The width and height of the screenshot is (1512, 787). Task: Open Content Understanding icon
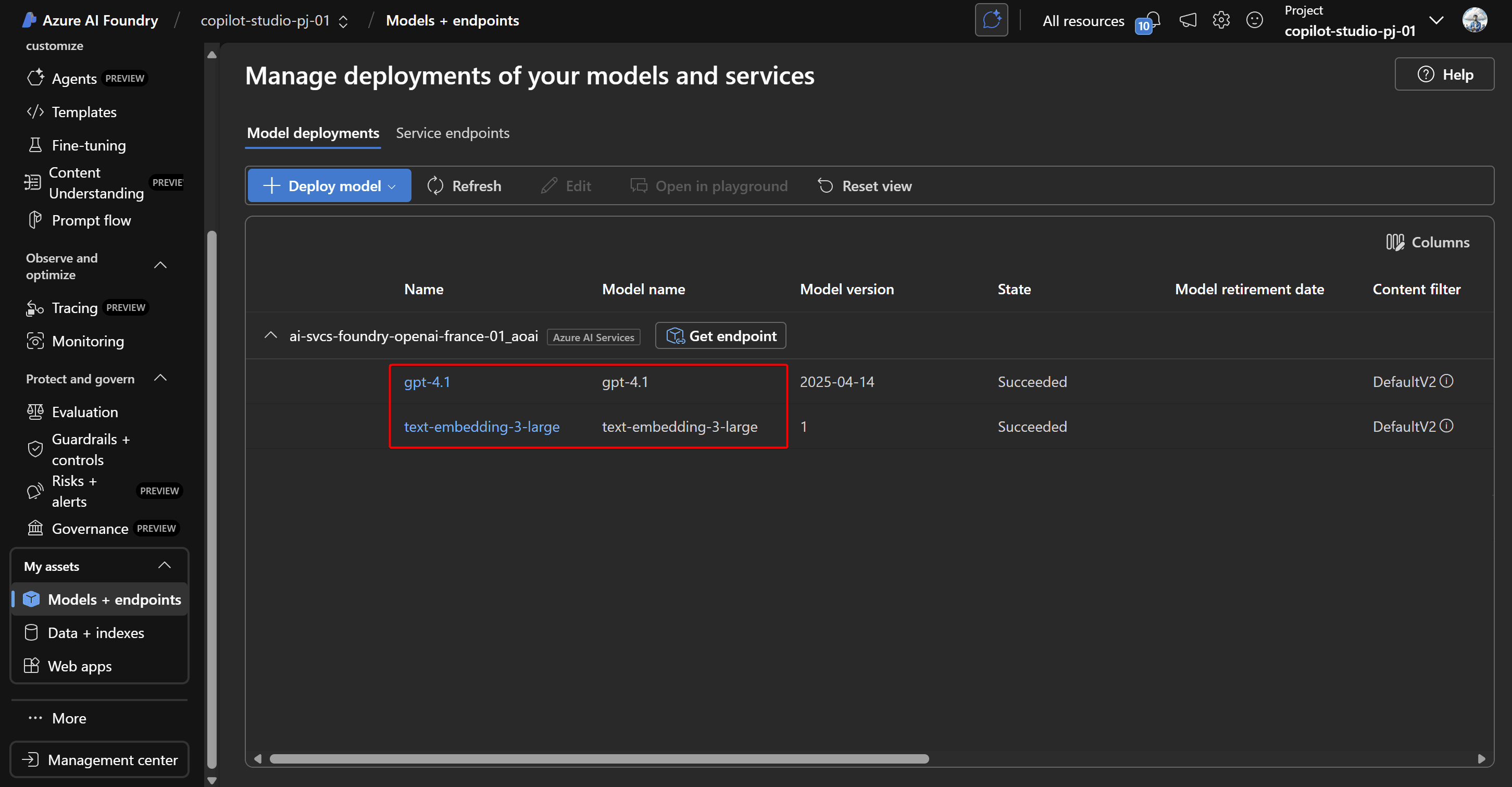32,182
